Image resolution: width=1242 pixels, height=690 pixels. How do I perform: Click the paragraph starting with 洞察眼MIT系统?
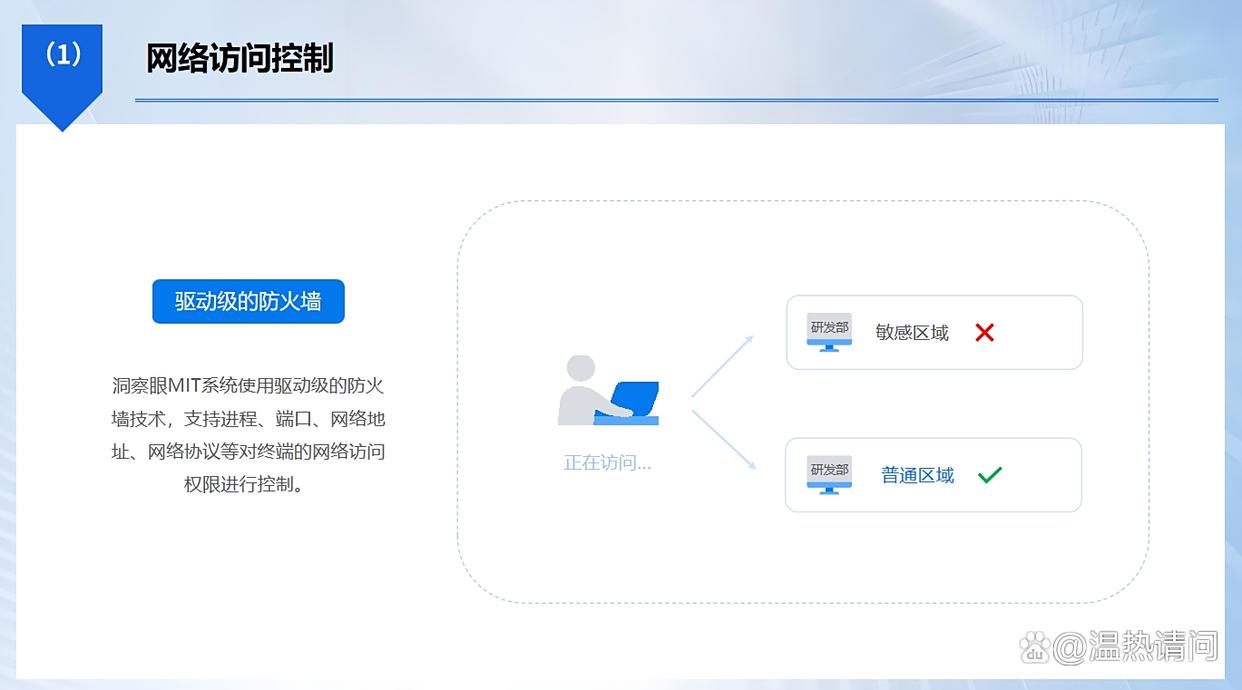[248, 435]
